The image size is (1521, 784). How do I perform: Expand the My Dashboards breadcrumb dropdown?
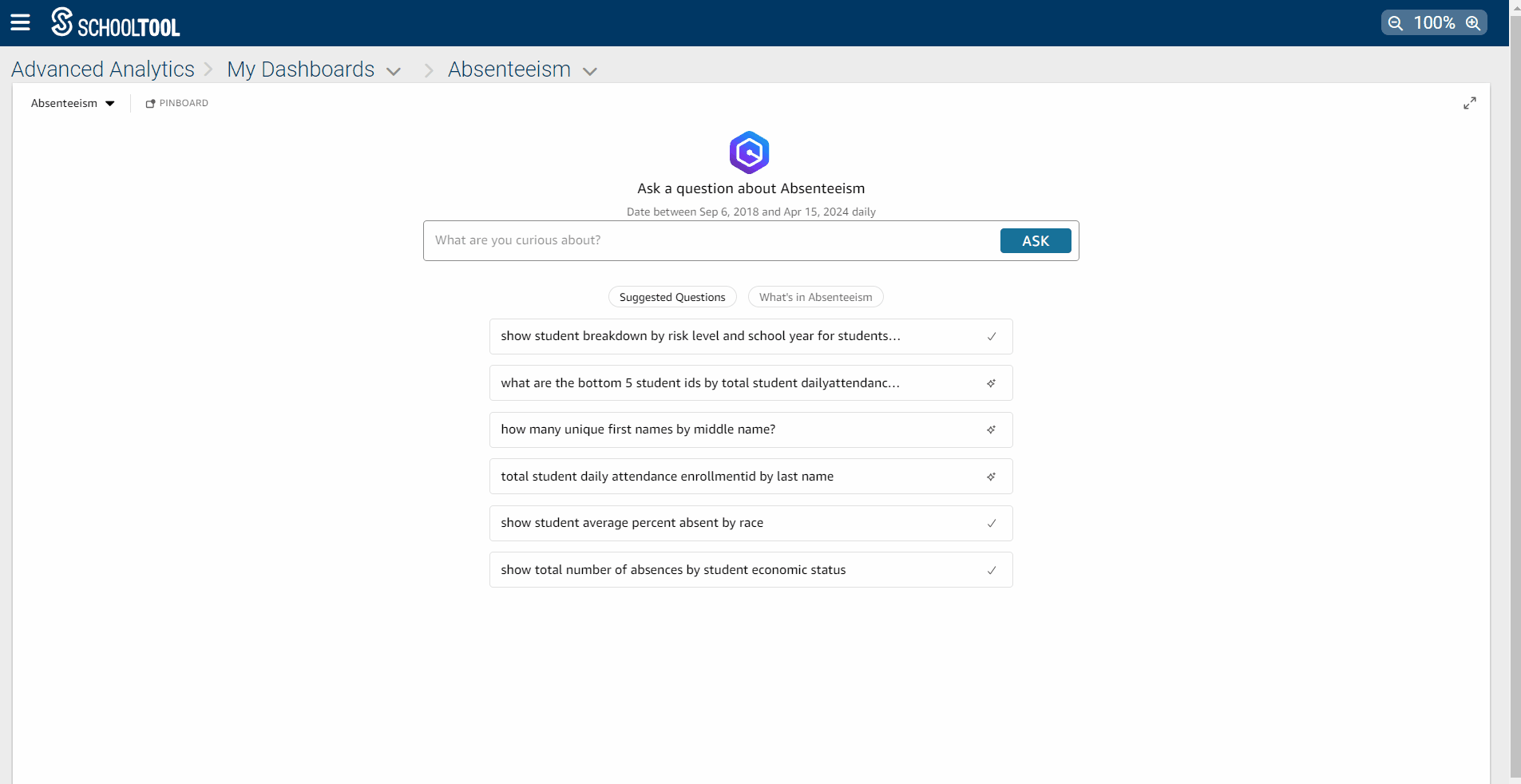tap(394, 71)
